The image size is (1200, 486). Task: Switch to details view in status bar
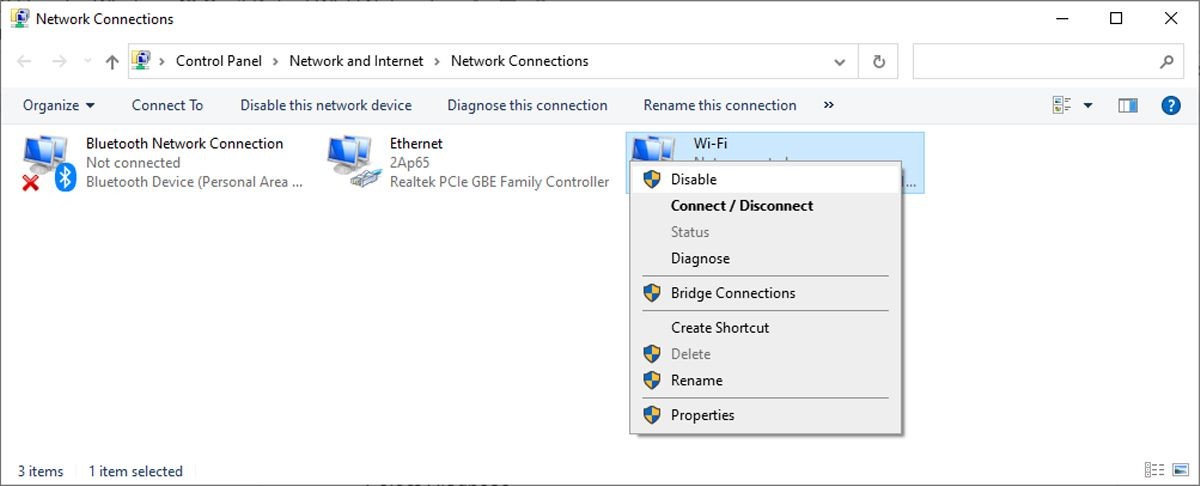(1155, 470)
